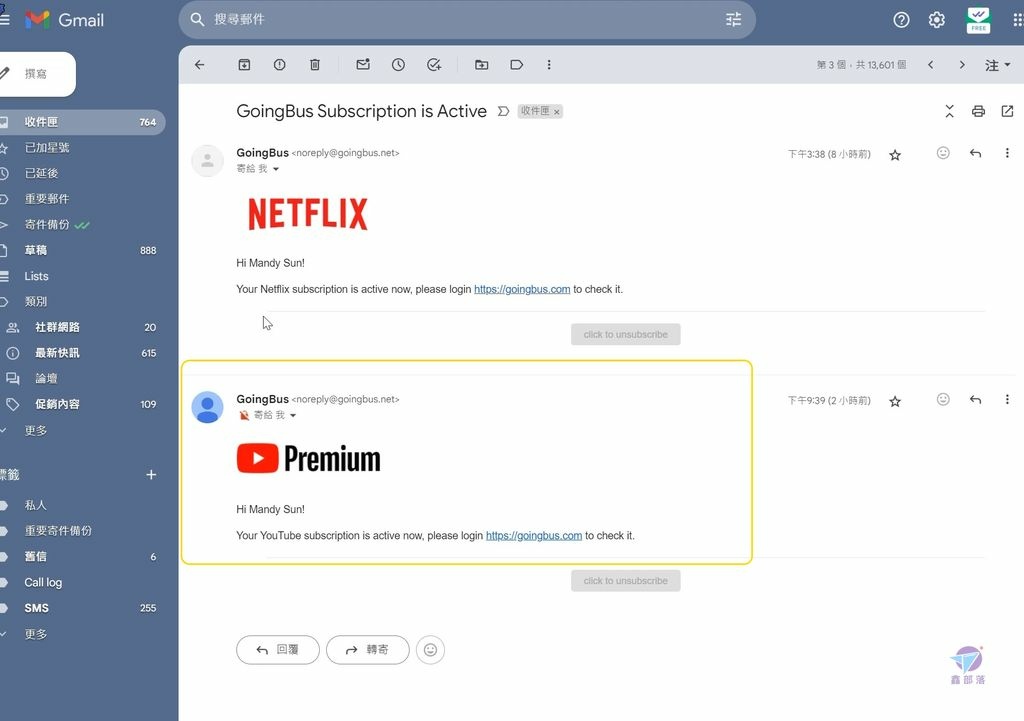The image size is (1024, 721).
Task: Open Gmail support help icon
Action: tap(901, 20)
